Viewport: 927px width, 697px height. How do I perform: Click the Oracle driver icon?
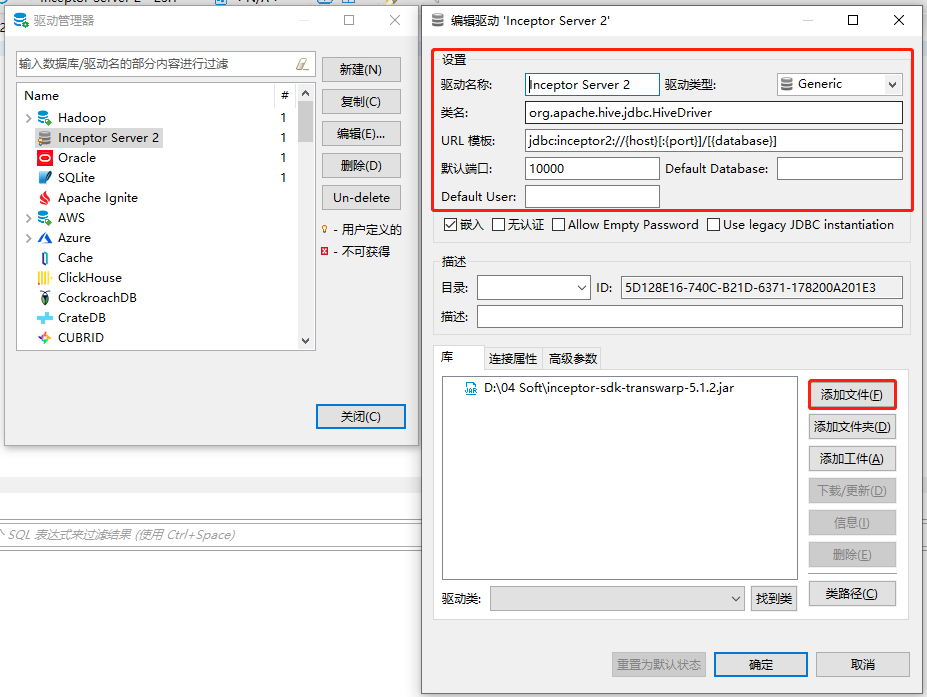point(44,158)
